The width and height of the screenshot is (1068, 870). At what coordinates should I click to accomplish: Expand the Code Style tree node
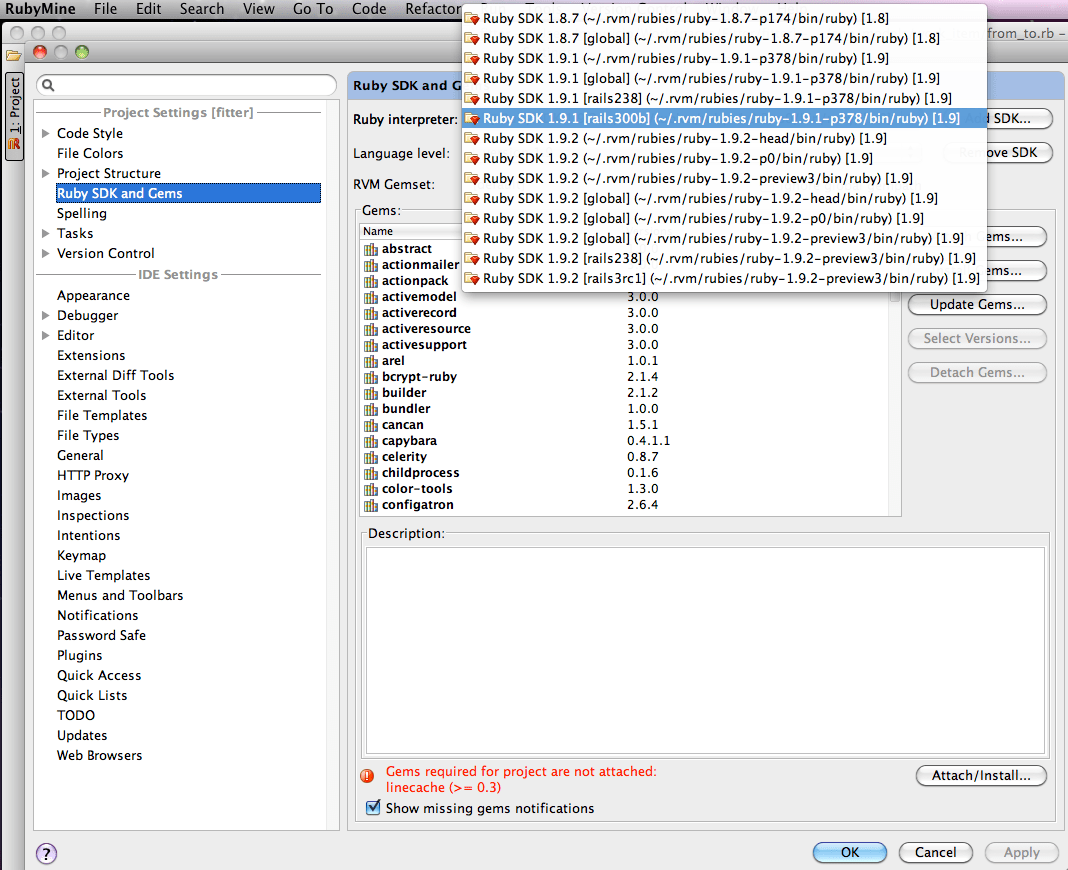click(x=46, y=134)
